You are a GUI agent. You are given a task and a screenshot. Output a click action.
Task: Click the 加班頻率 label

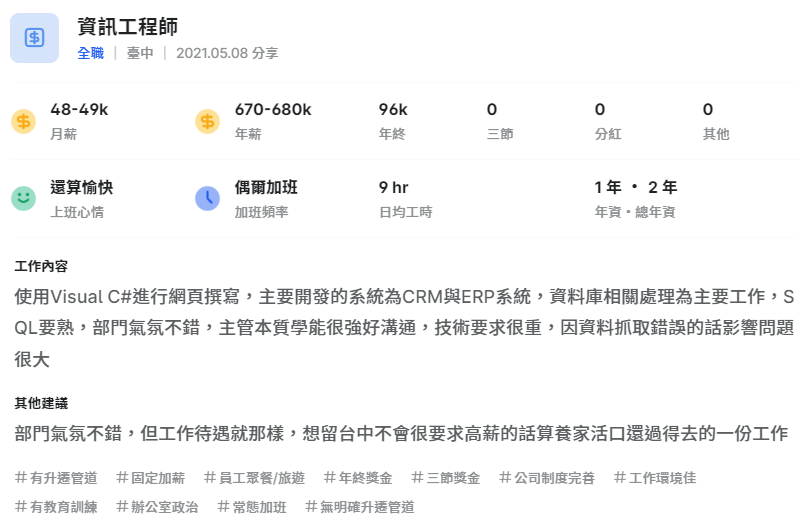click(261, 212)
